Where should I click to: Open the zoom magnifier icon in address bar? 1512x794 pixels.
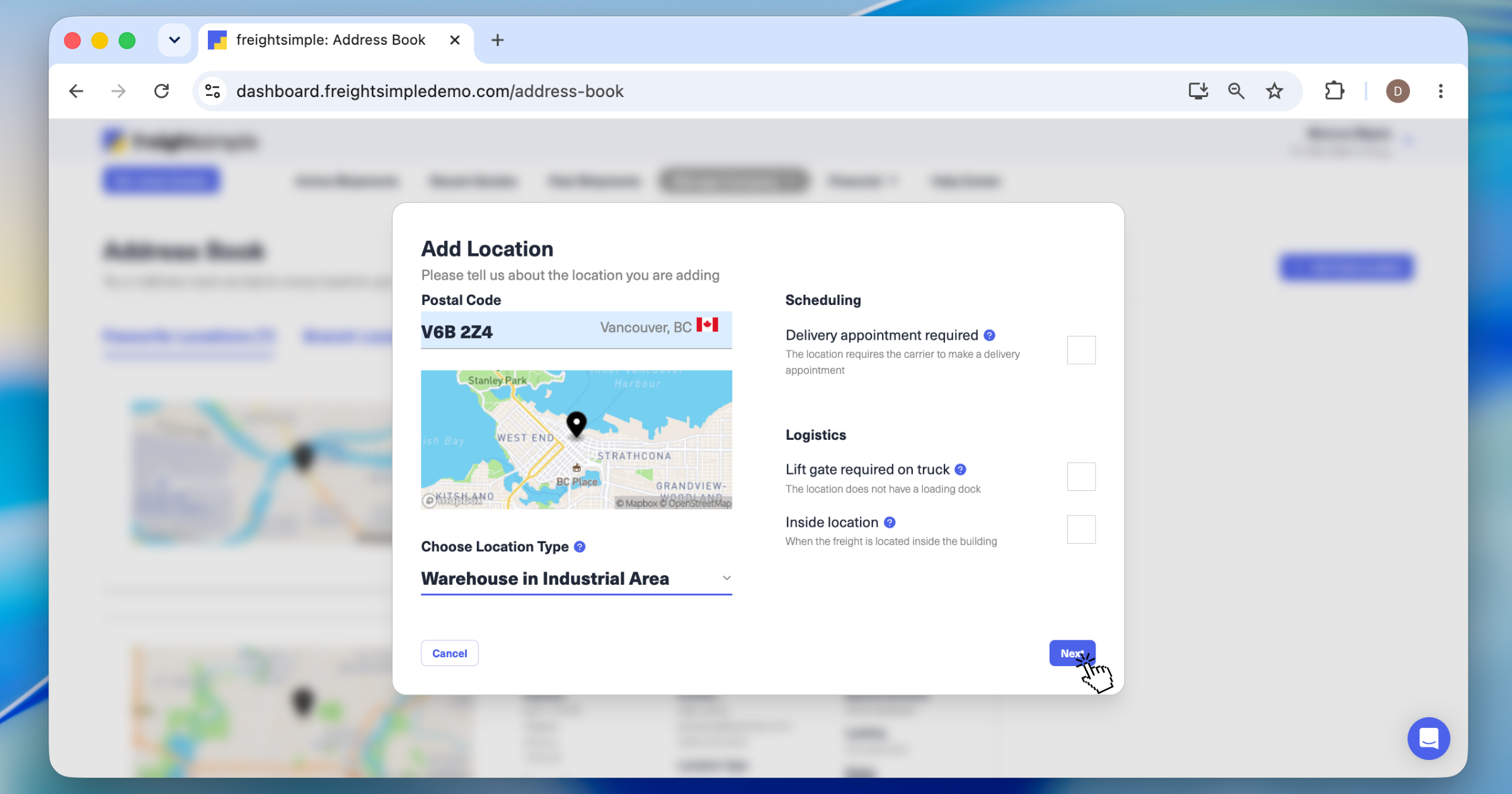coord(1236,91)
